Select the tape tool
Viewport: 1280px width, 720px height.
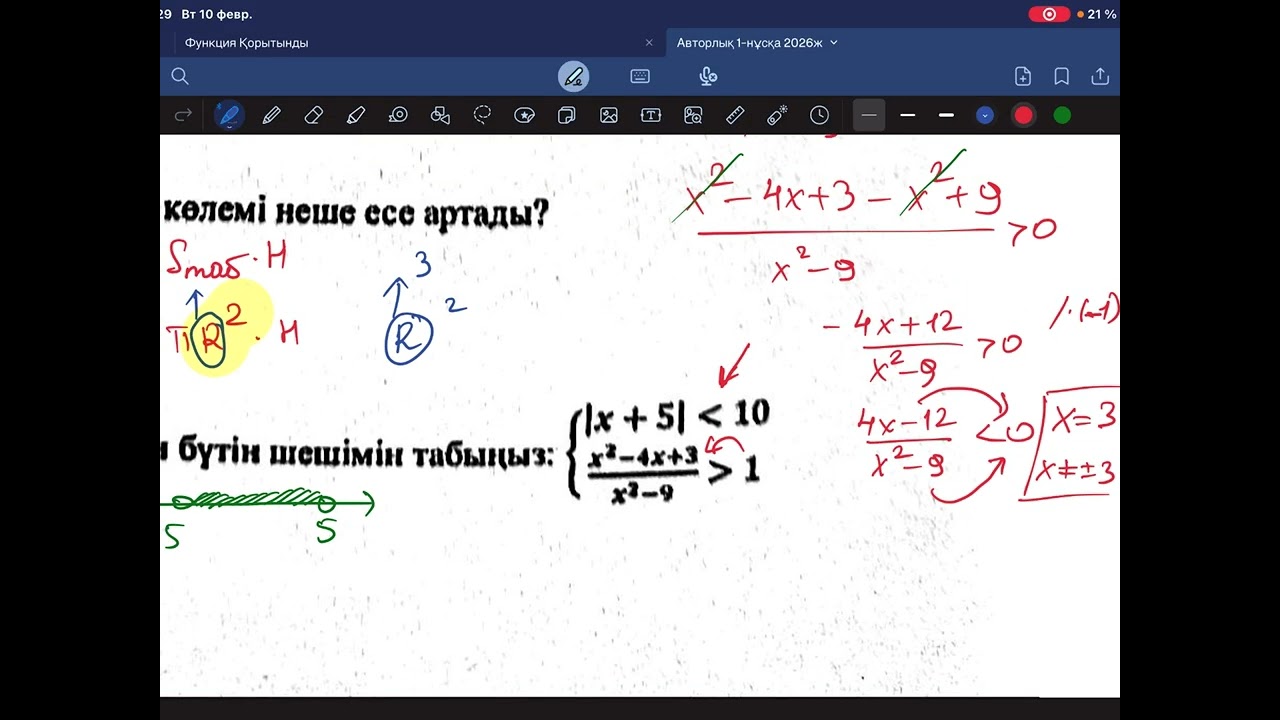pos(398,115)
